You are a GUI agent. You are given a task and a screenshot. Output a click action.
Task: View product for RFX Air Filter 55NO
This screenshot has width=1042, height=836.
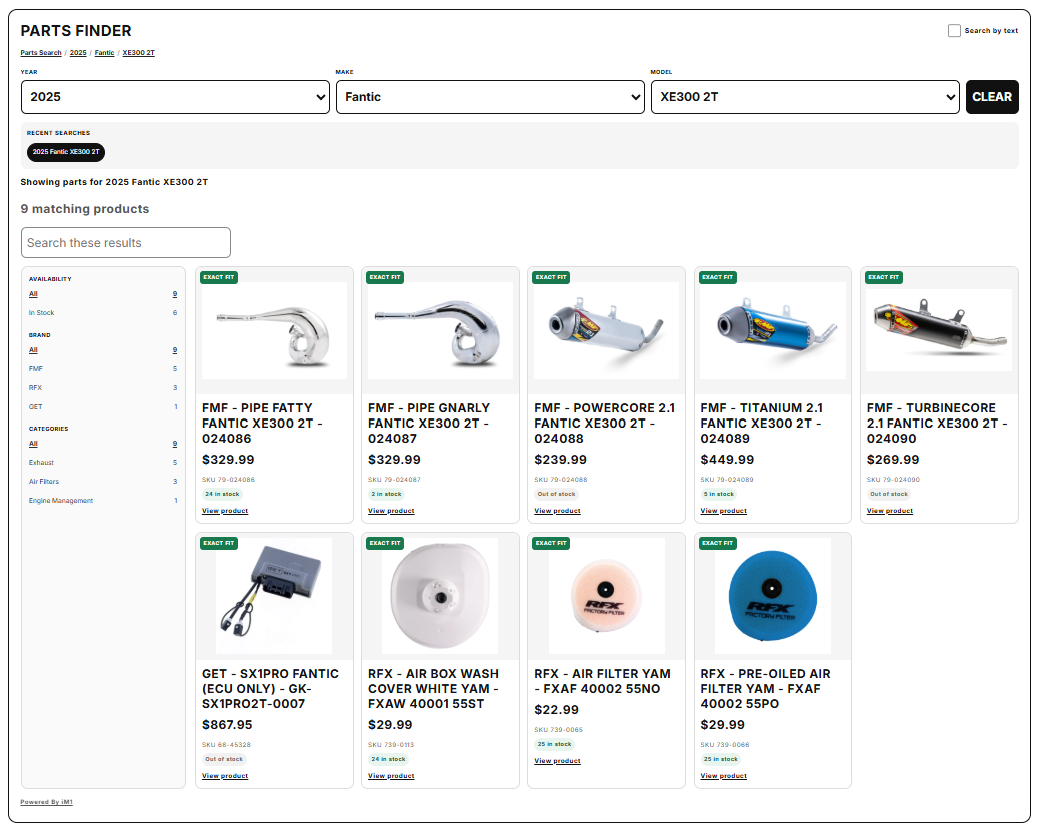pyautogui.click(x=557, y=761)
